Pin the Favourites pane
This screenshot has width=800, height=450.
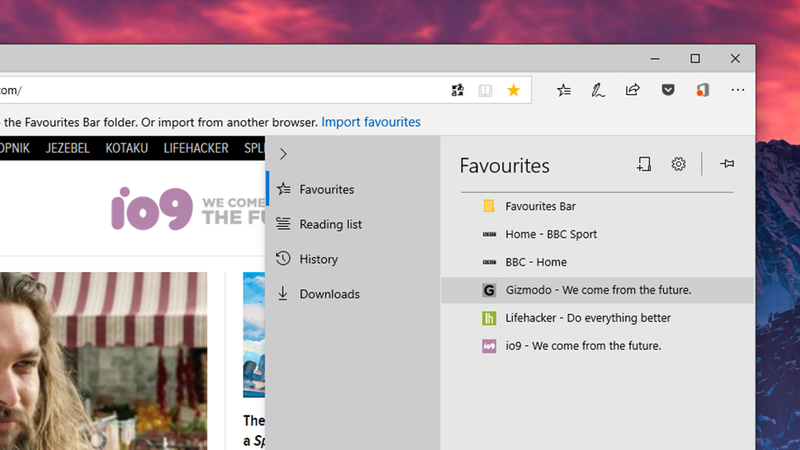click(727, 164)
